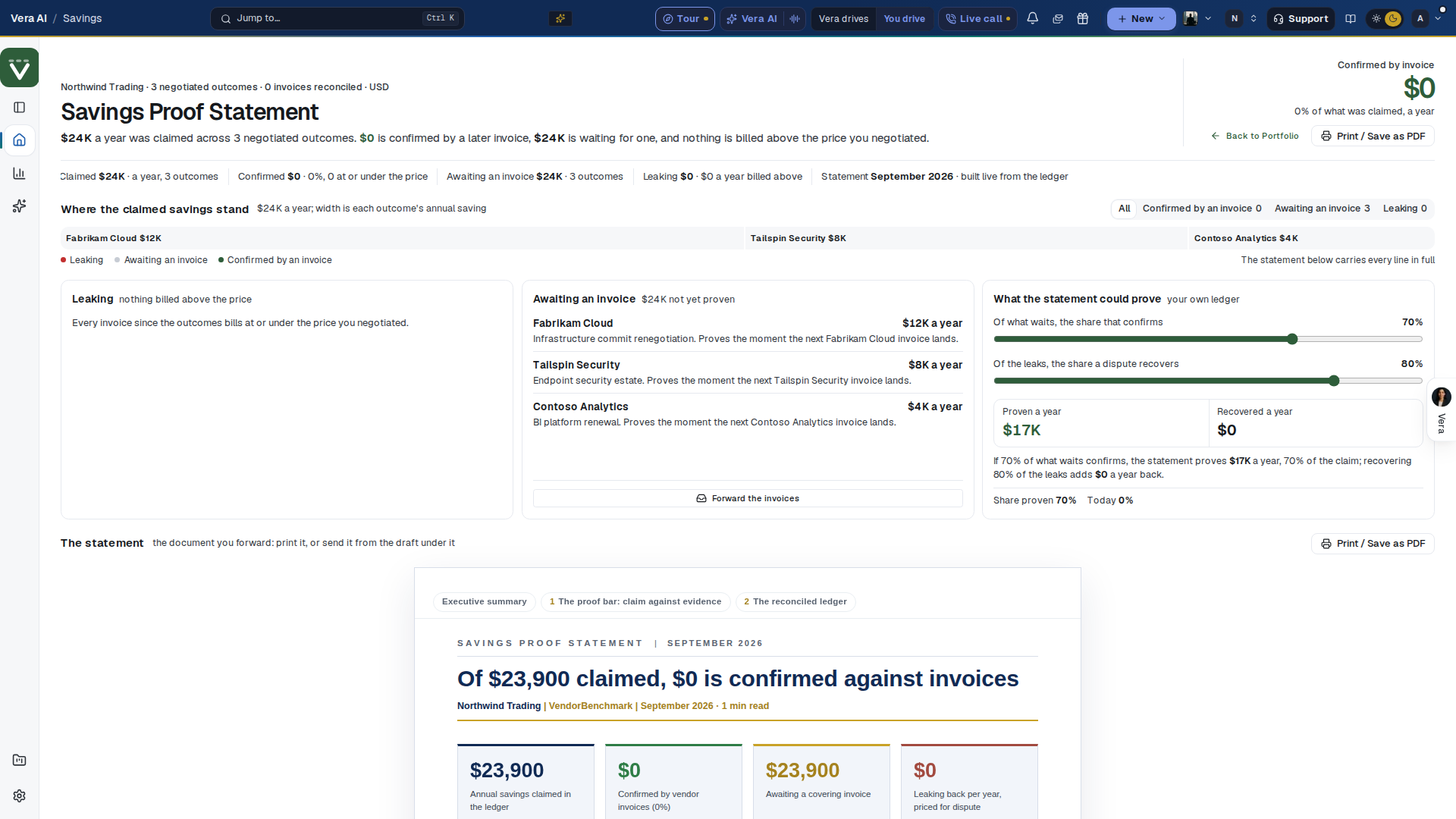Open the Vera assistant side tab
The image size is (1456, 819).
pos(1442,409)
